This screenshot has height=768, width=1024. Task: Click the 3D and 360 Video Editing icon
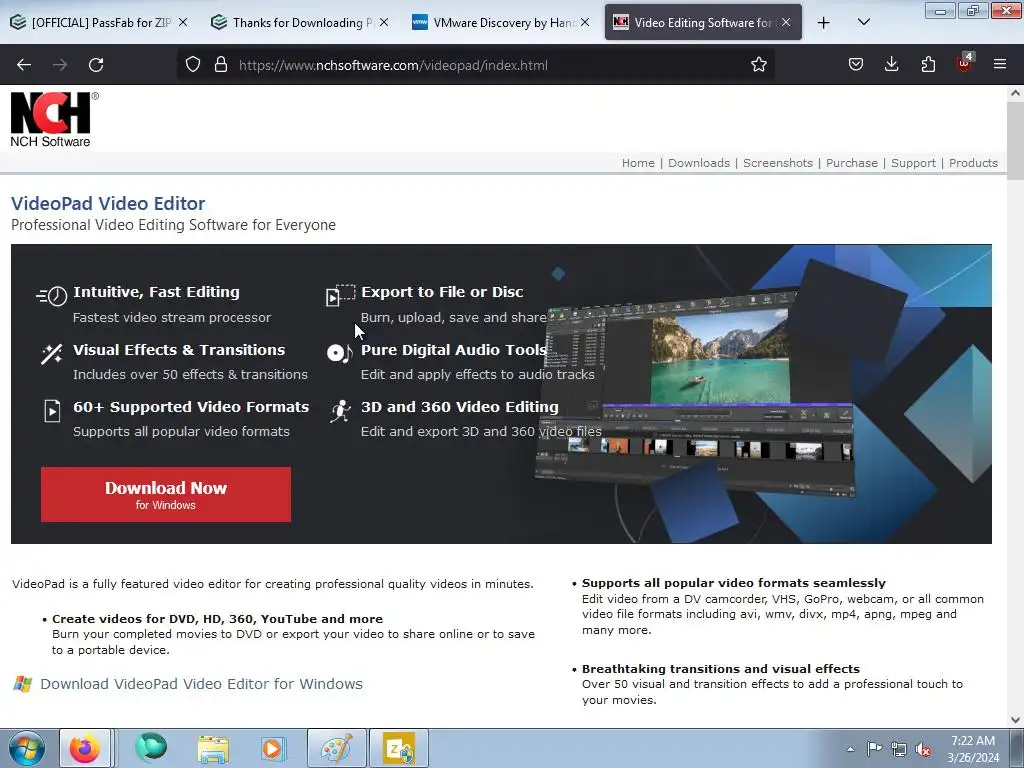pyautogui.click(x=340, y=411)
